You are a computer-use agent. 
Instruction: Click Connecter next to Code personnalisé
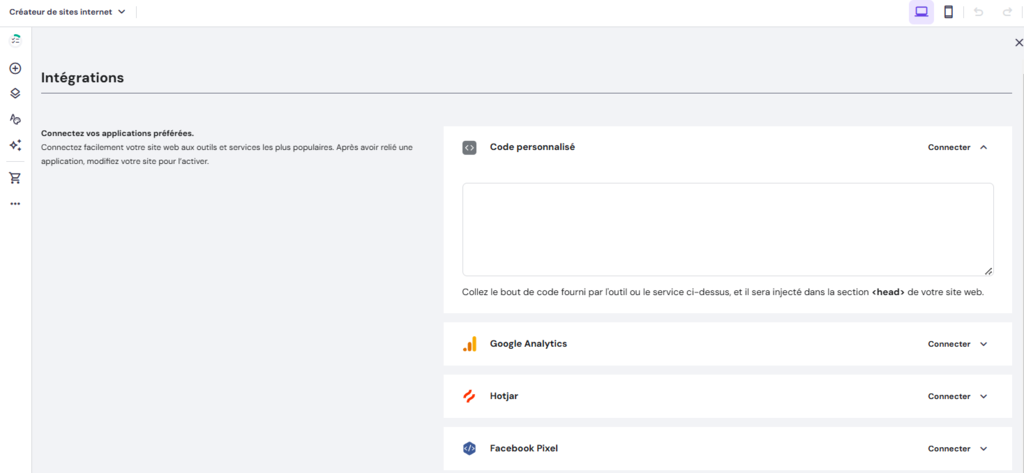point(949,147)
